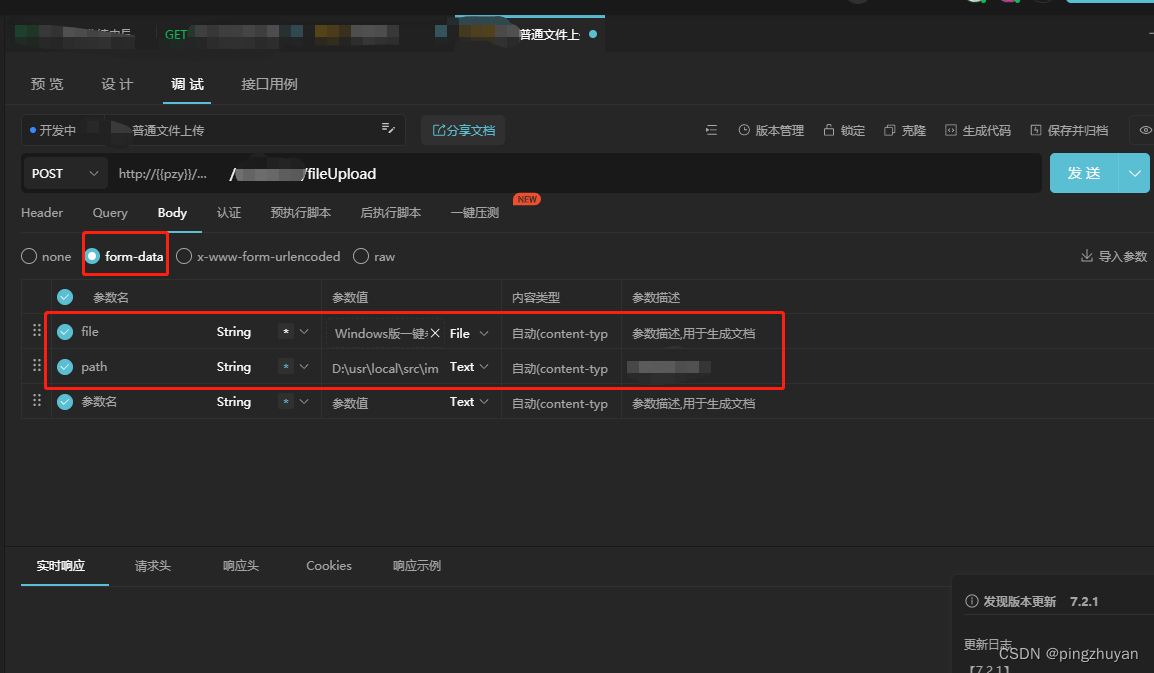Click the 锁定 lock button

pos(843,130)
